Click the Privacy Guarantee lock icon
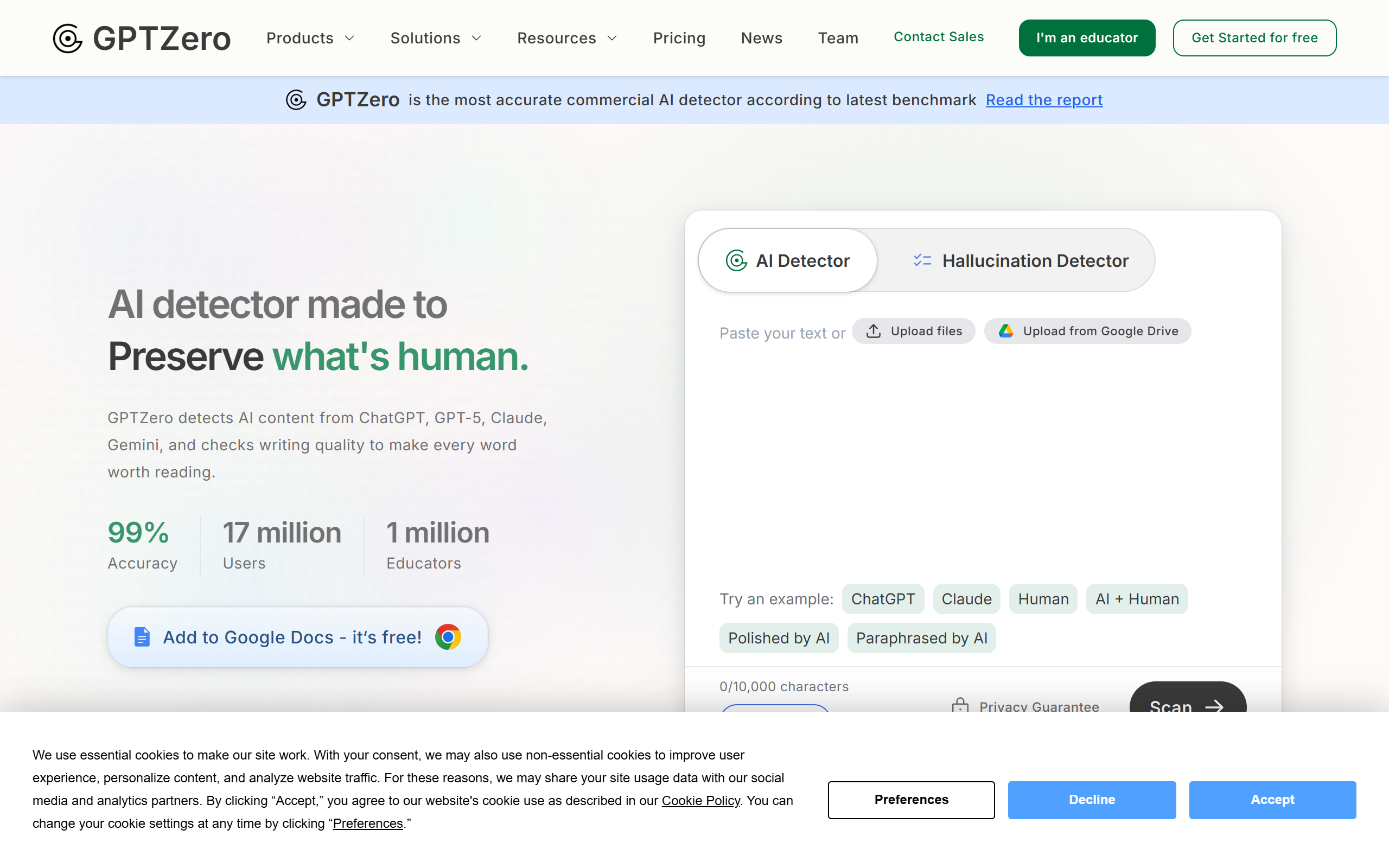The width and height of the screenshot is (1389, 868). tap(960, 705)
